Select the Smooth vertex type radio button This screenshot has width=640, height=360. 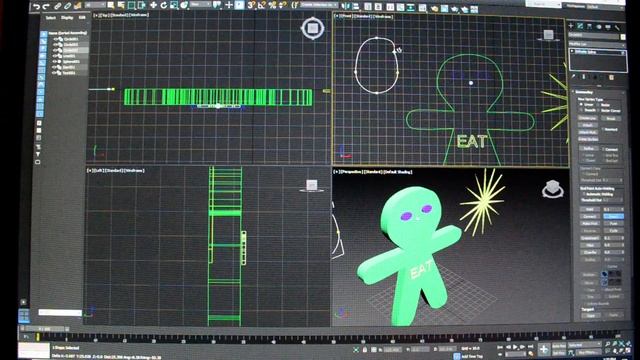pyautogui.click(x=580, y=111)
